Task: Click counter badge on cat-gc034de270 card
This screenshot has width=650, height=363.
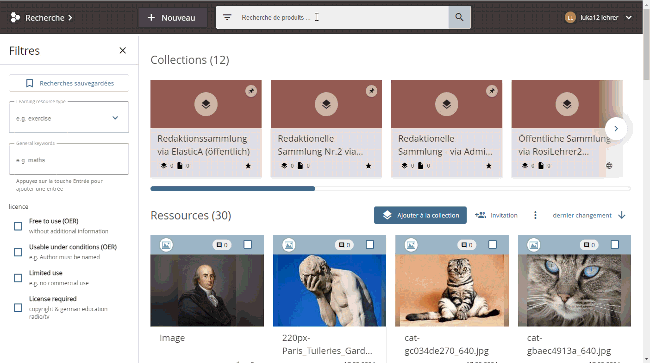Action: click(x=467, y=245)
